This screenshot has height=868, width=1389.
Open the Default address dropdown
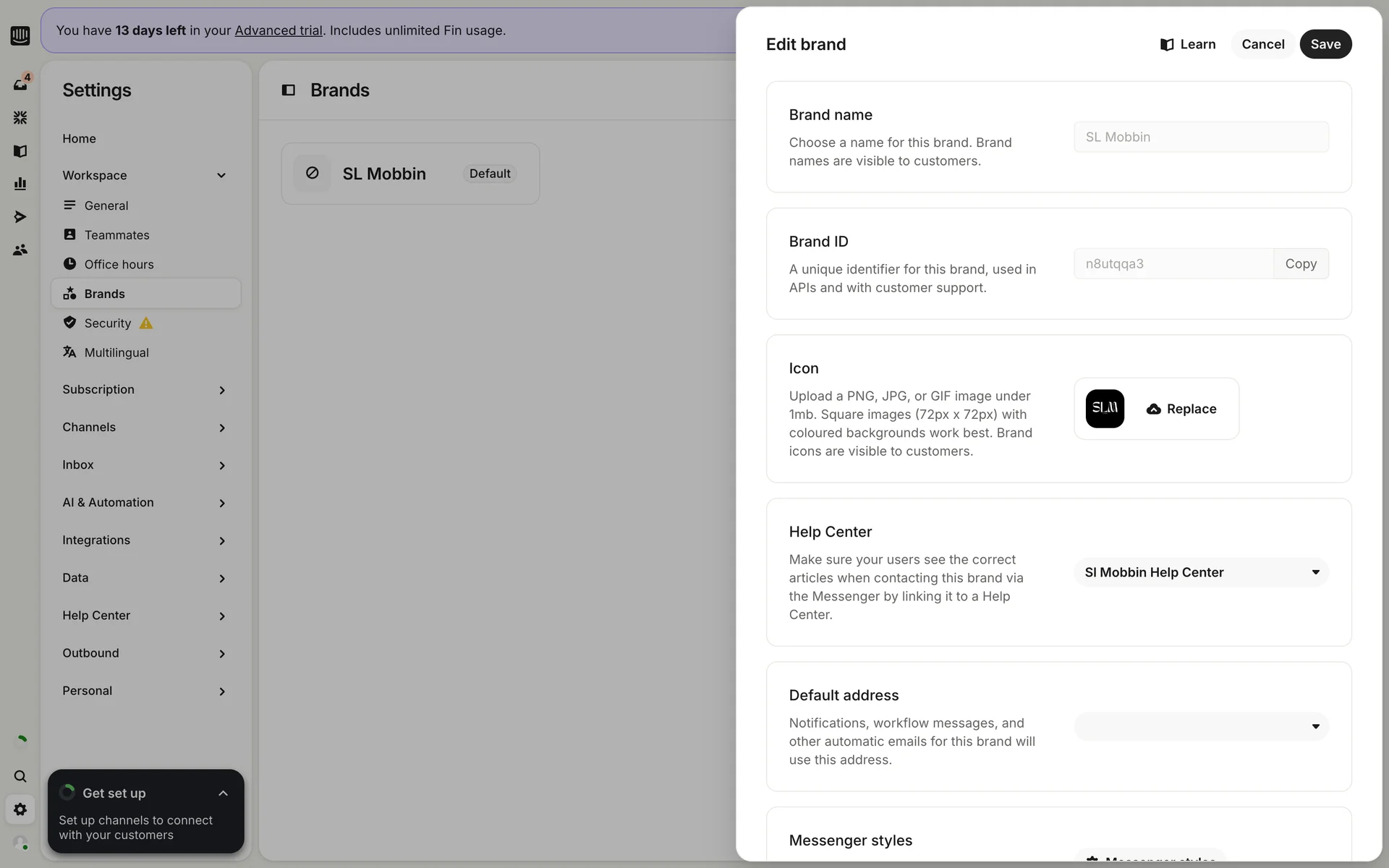tap(1201, 726)
